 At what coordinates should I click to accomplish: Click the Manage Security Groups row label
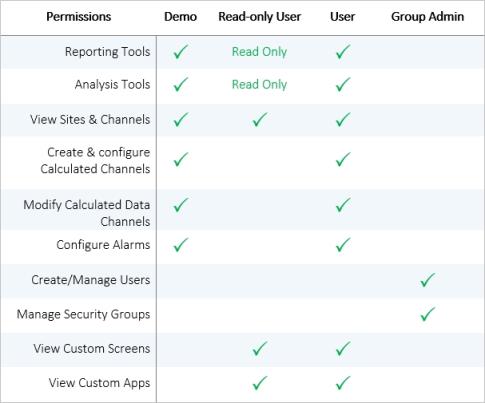click(x=83, y=314)
